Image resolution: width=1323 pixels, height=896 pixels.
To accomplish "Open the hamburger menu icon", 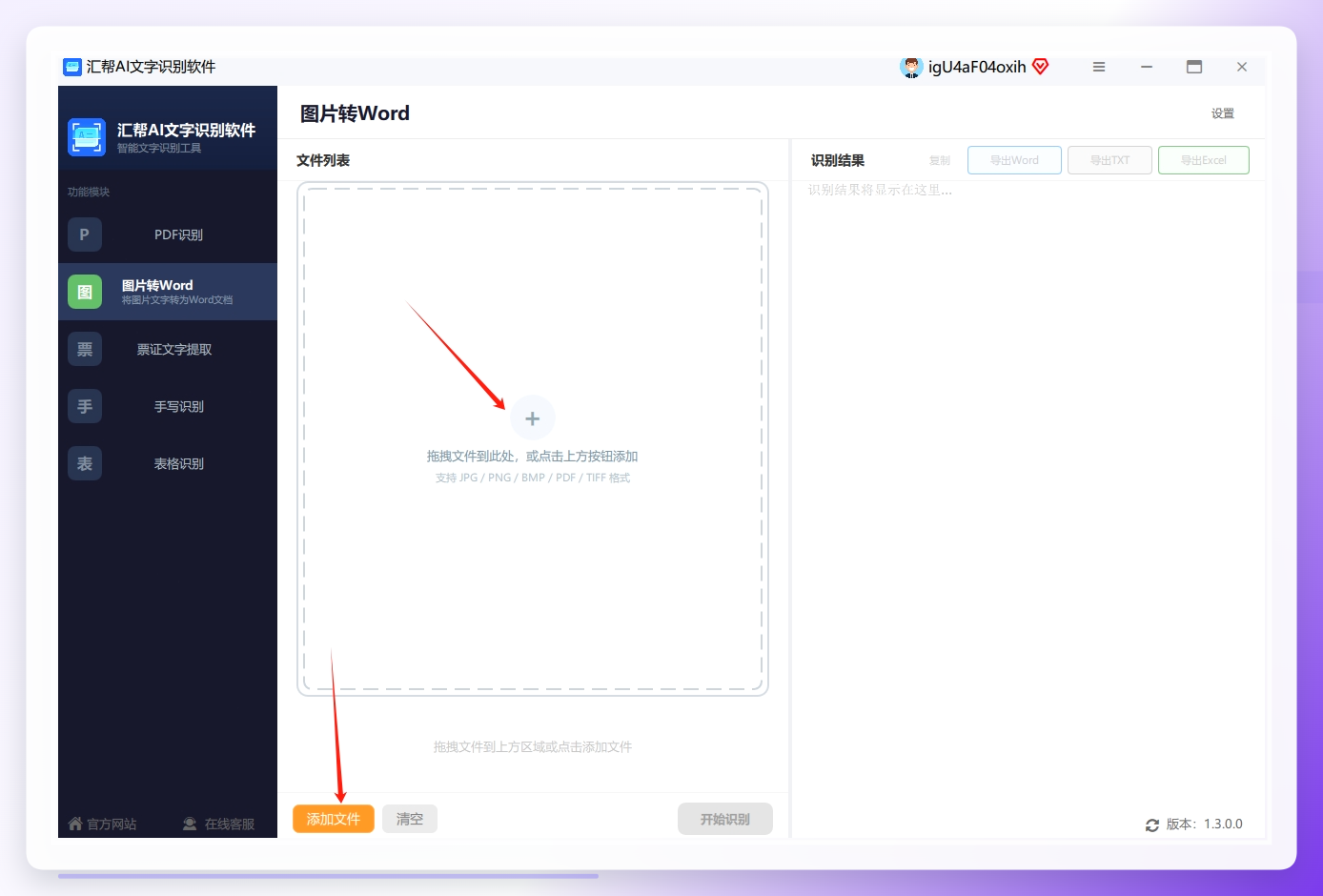I will tap(1099, 67).
